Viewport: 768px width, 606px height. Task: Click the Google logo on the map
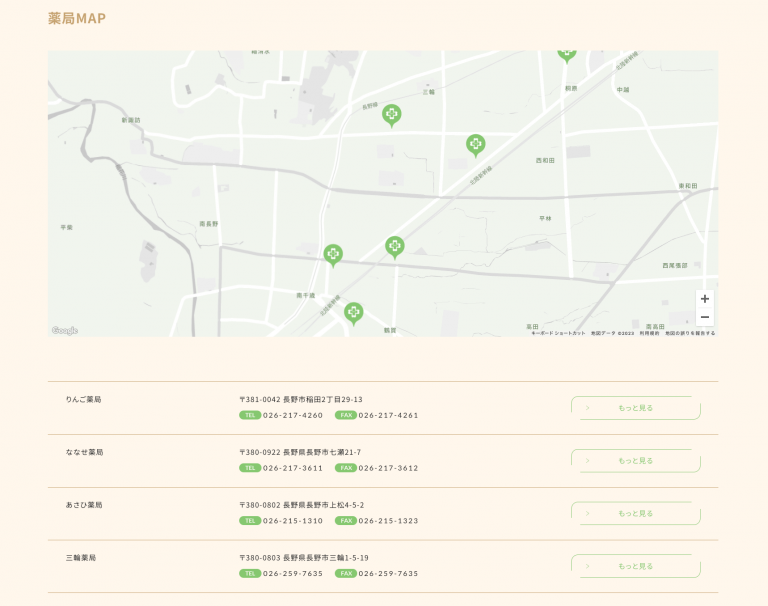click(x=65, y=330)
